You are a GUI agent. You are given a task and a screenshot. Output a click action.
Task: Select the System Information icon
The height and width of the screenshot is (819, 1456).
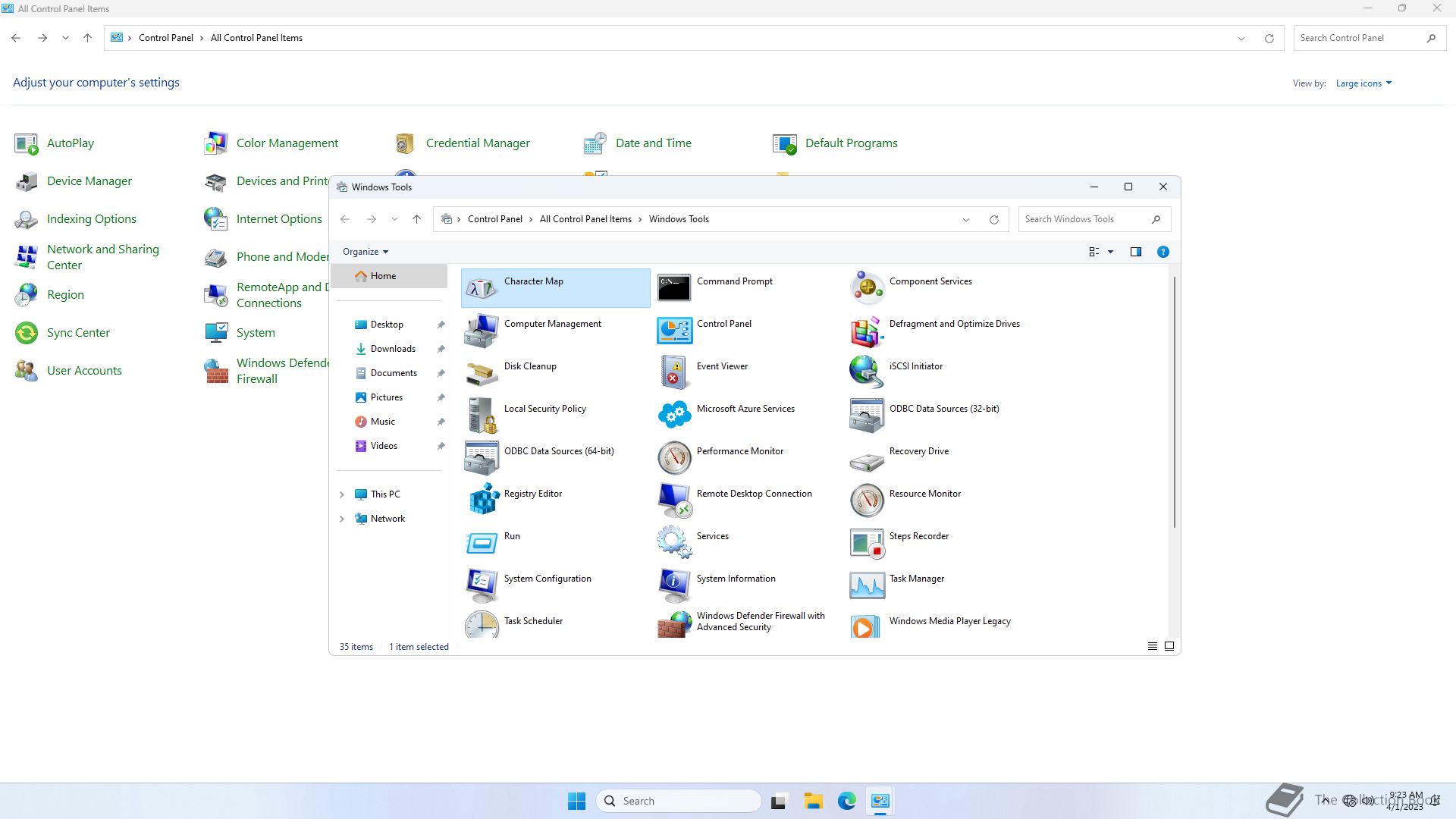(674, 585)
